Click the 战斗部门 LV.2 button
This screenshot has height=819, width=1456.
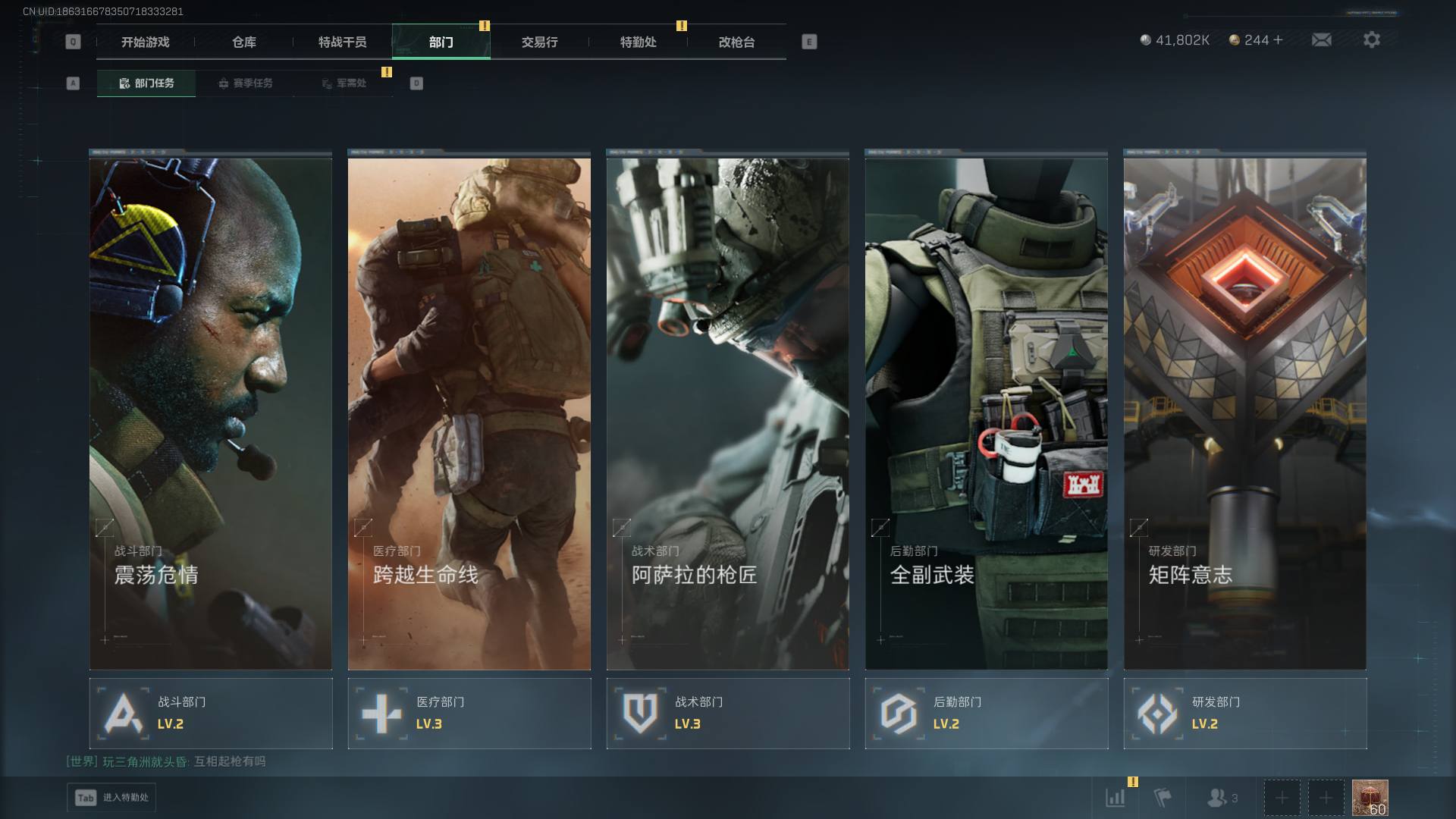[211, 714]
